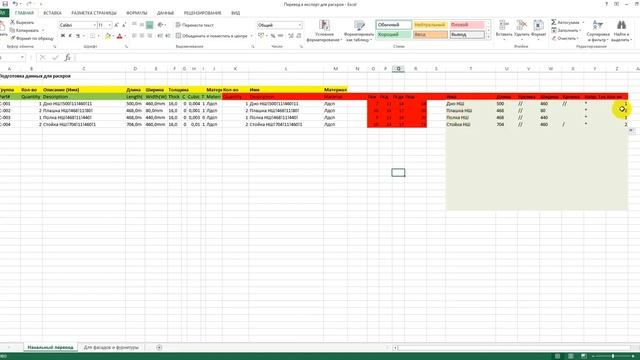
Task: Align text left in the cell
Action: [134, 36]
